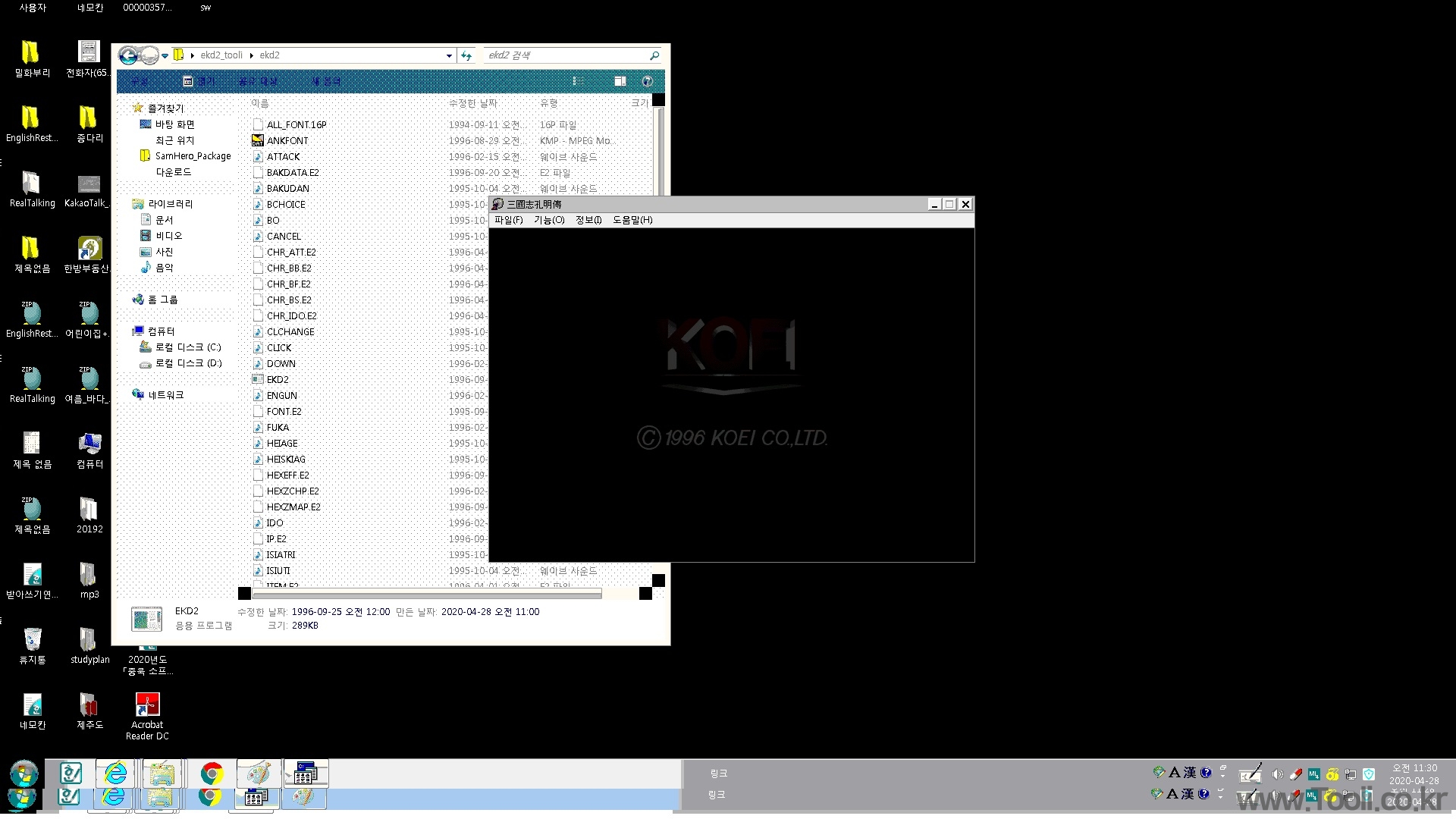Sort files by 수정한 날짜 column
The height and width of the screenshot is (819, 1456).
472,103
